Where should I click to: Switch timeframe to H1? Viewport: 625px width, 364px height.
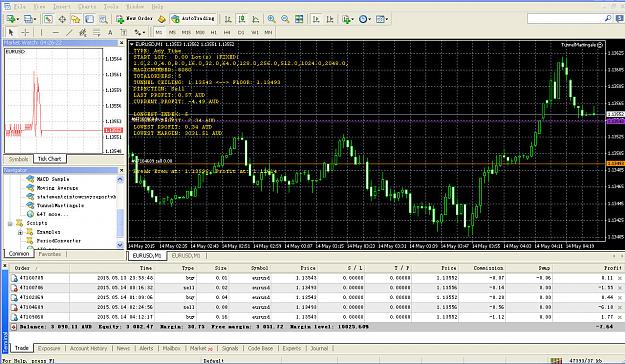click(214, 32)
